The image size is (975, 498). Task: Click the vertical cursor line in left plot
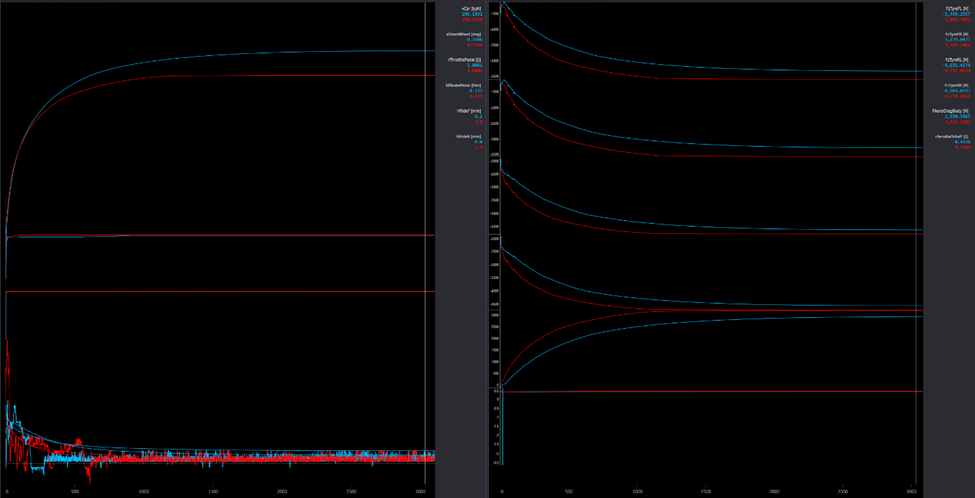[x=425, y=250]
